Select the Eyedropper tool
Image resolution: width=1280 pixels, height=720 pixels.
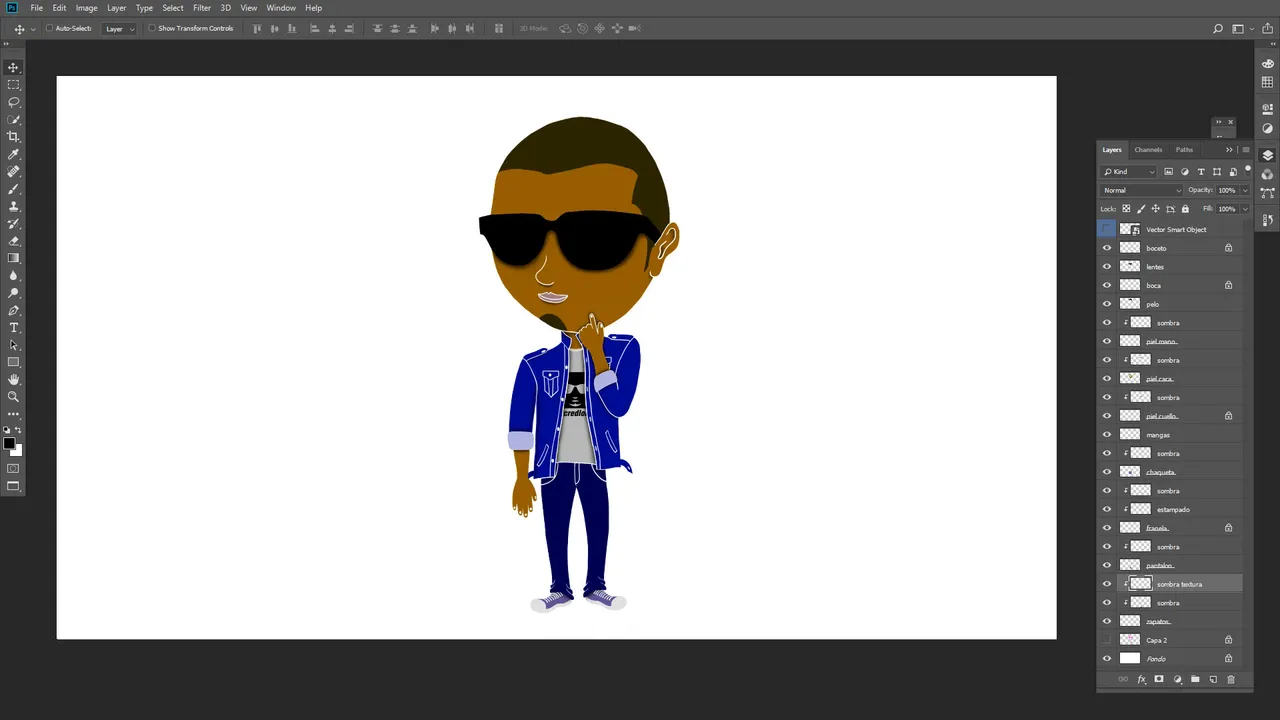13,154
